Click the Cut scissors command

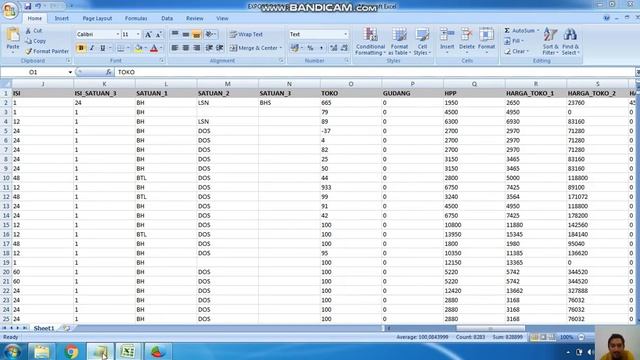[33, 31]
